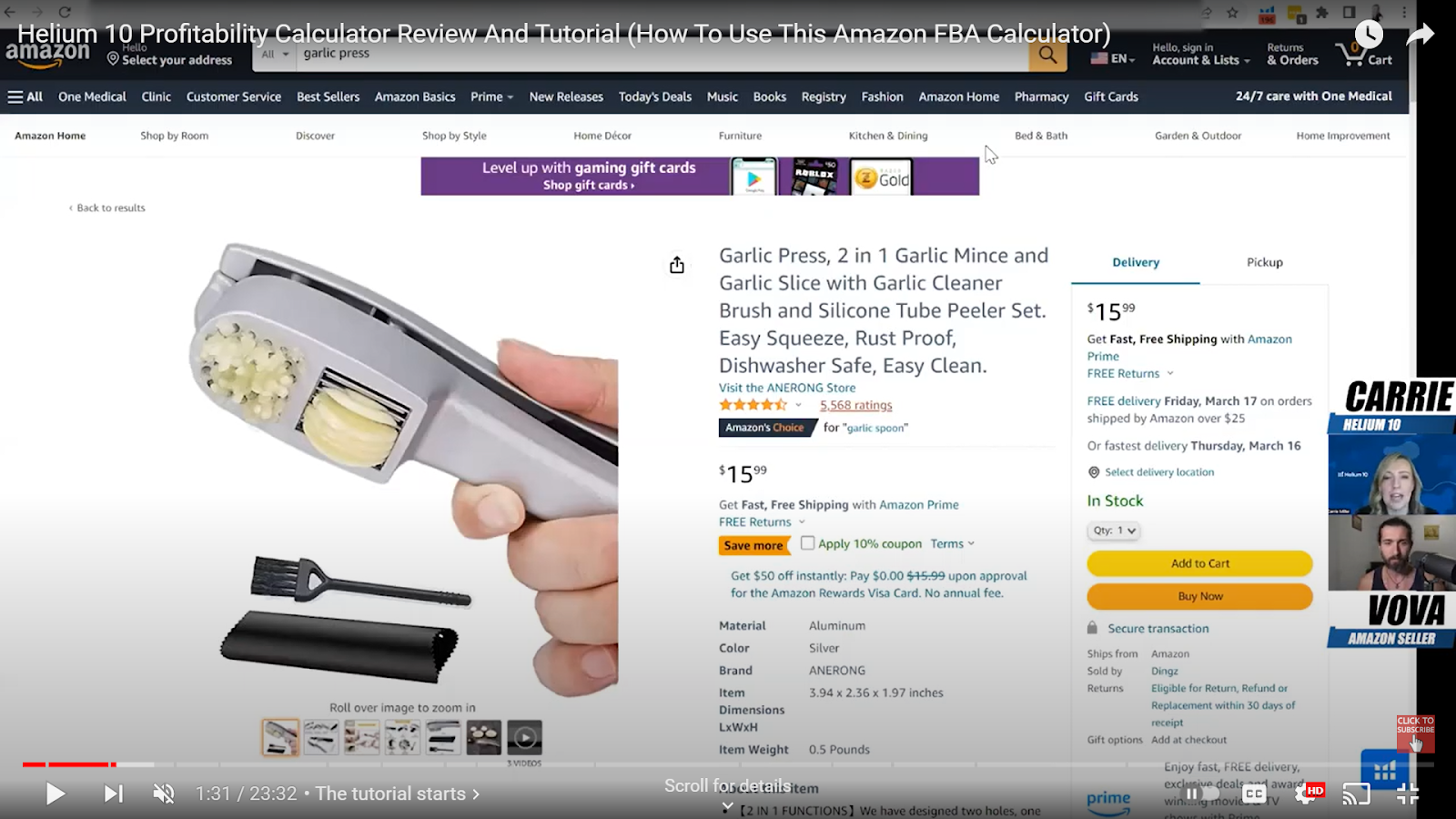
Task: Open YouTube player settings gear
Action: click(1306, 794)
